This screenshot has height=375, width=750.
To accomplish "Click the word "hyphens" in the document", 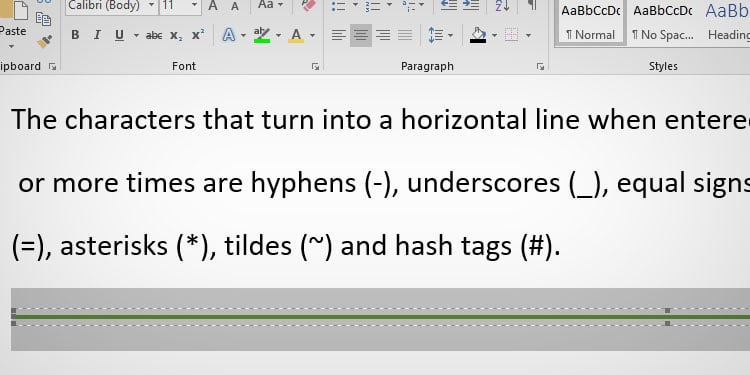I will (303, 183).
